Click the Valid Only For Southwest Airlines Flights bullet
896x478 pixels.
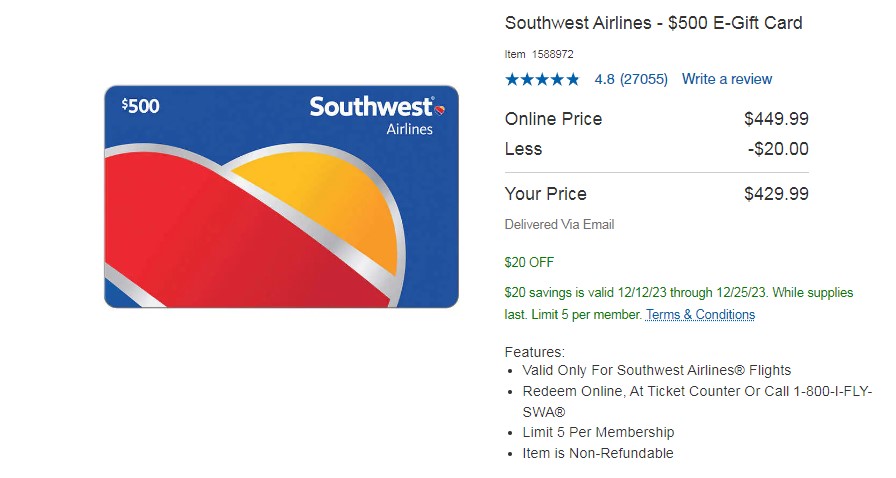tap(657, 371)
